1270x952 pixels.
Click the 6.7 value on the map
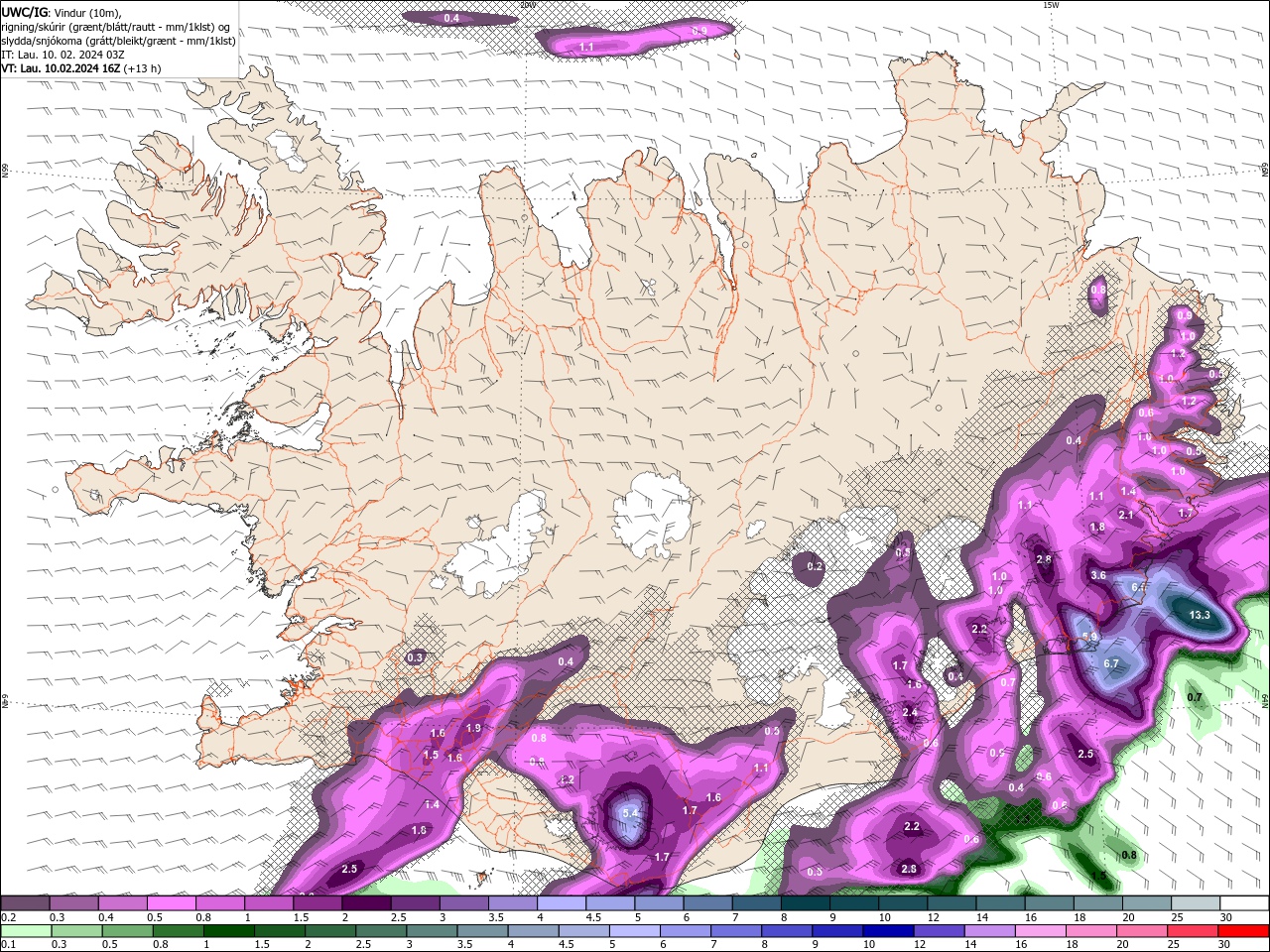click(x=1111, y=663)
